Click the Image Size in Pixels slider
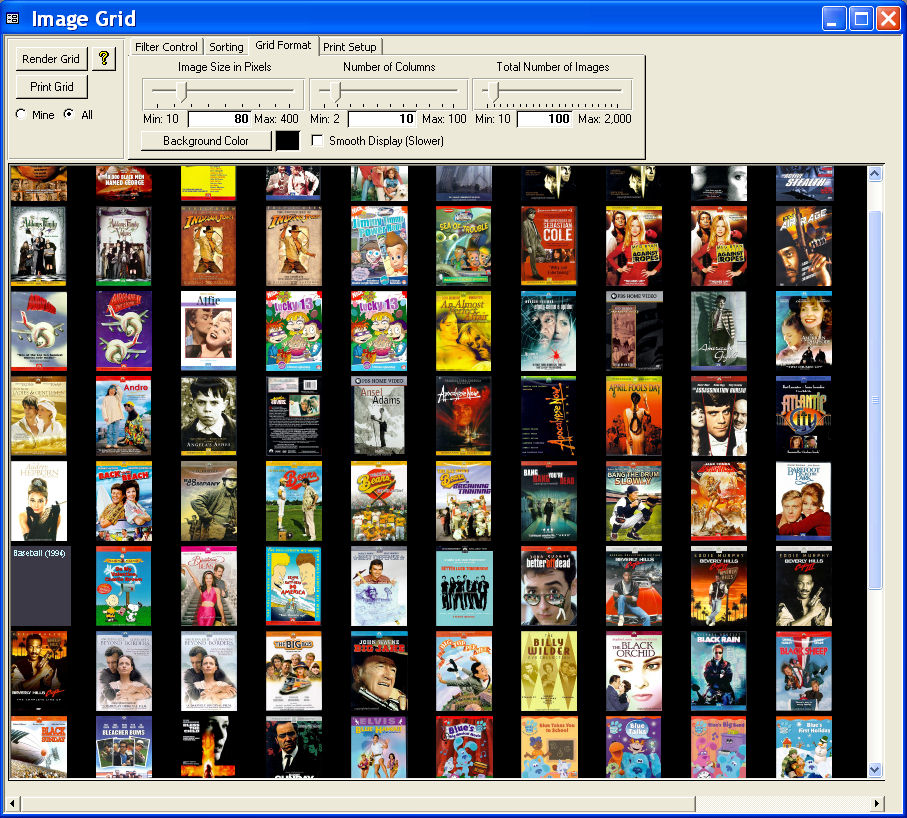This screenshot has height=818, width=907. (x=224, y=93)
